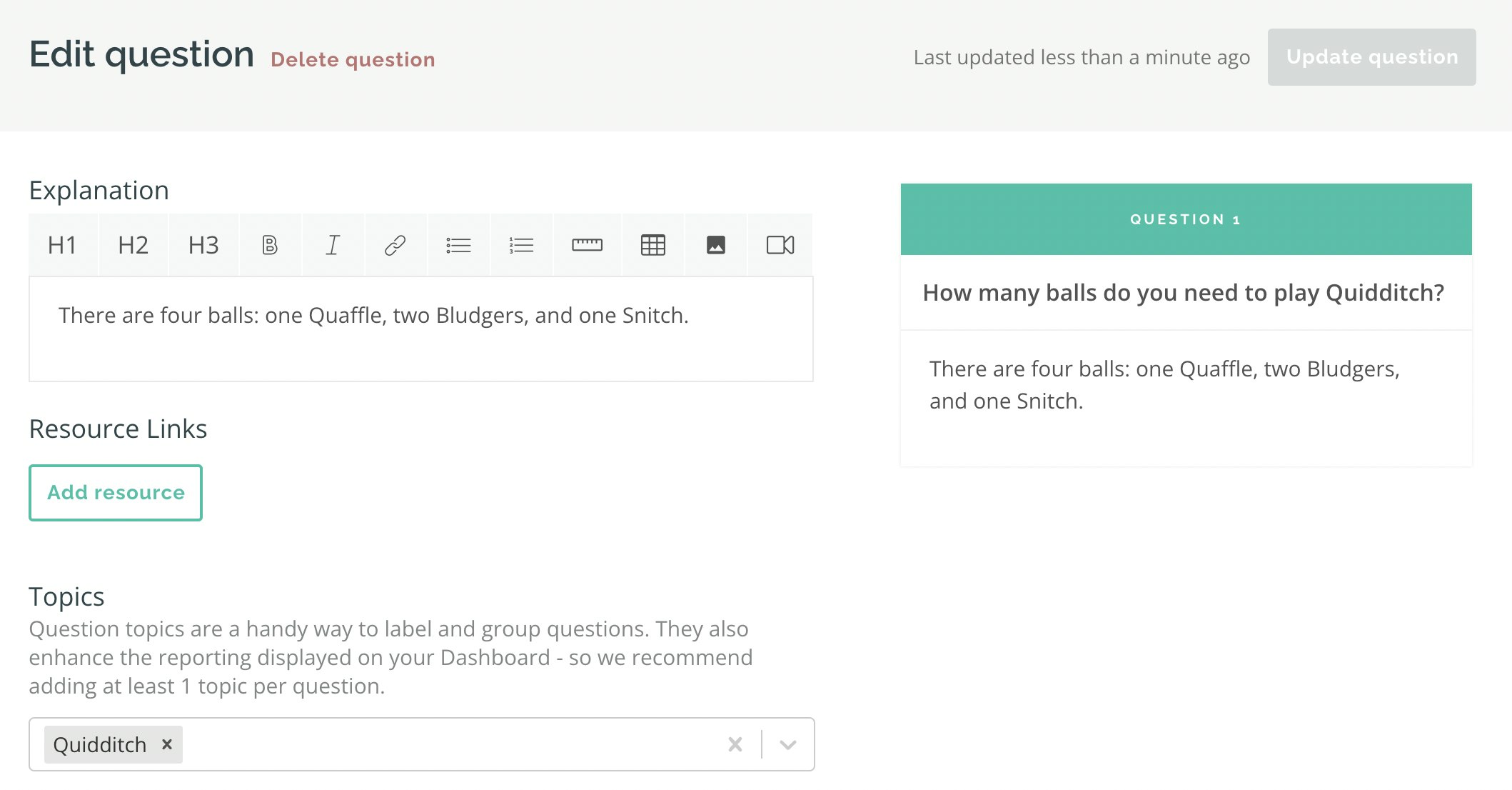Insert a numbered list

coord(521,245)
